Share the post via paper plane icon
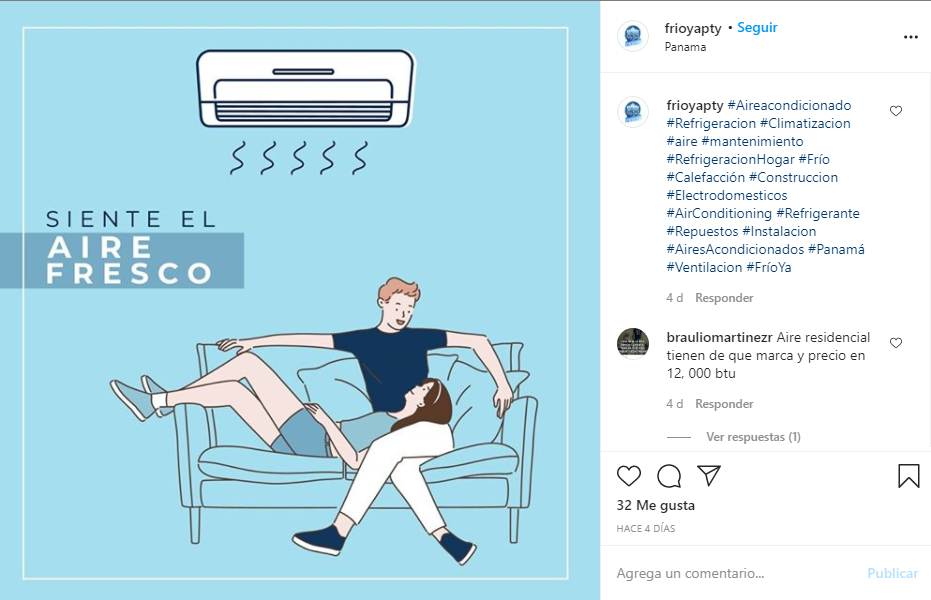 coord(709,475)
